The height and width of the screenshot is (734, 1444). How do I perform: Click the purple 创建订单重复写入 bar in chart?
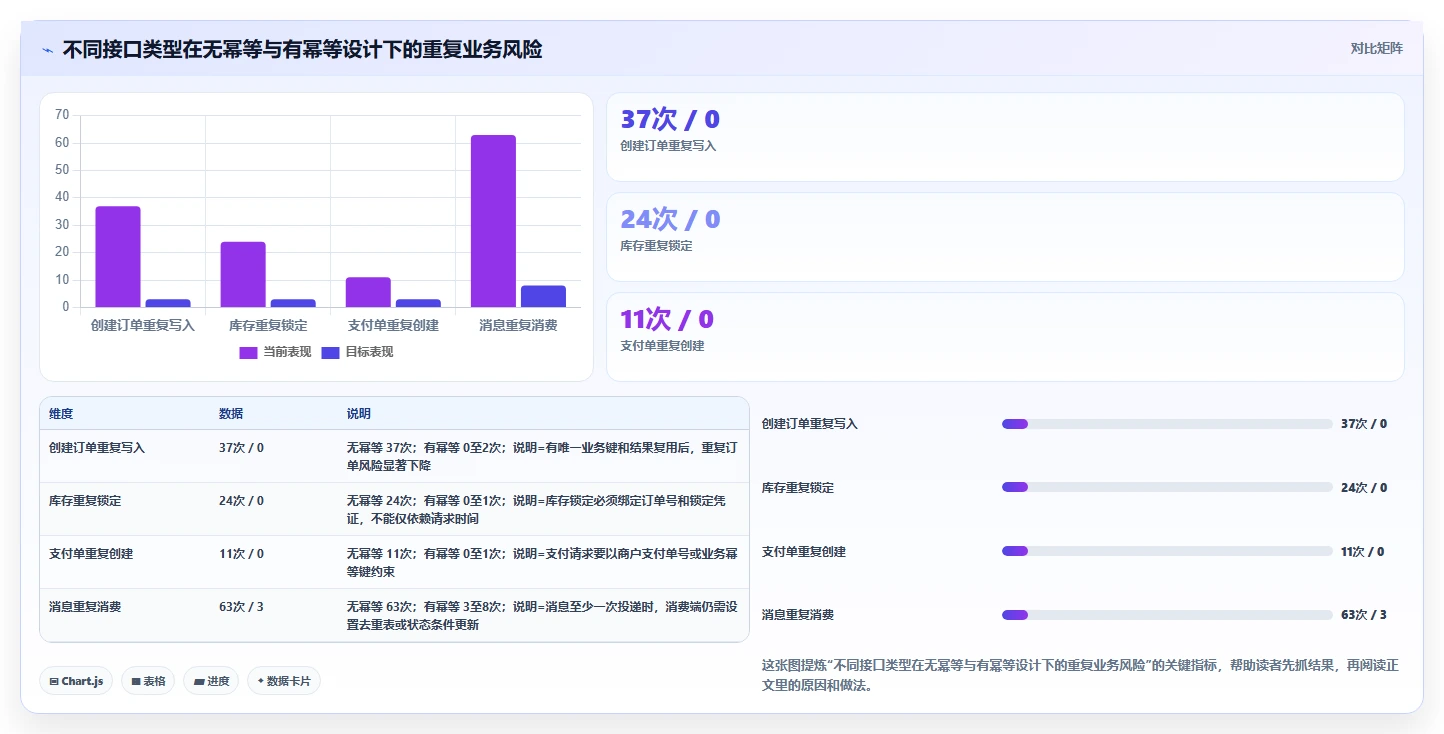118,256
